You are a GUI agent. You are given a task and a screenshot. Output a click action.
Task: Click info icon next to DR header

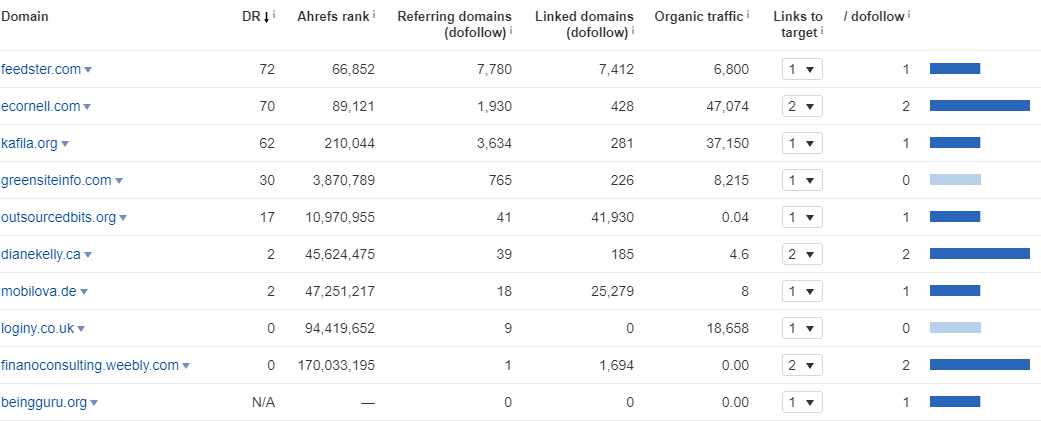pyautogui.click(x=275, y=14)
